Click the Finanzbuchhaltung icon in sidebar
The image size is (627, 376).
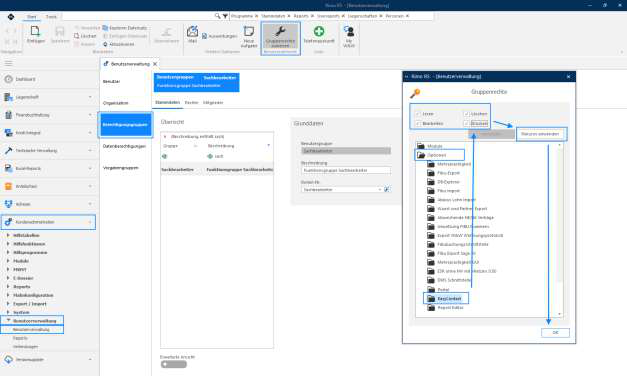coord(8,115)
